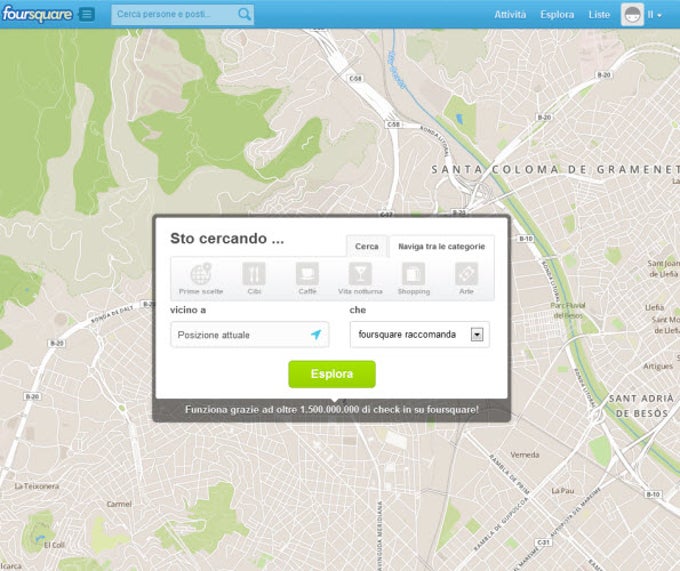Screen dimensions: 680x571
Task: Click the foursquare logo
Action: coord(37,14)
